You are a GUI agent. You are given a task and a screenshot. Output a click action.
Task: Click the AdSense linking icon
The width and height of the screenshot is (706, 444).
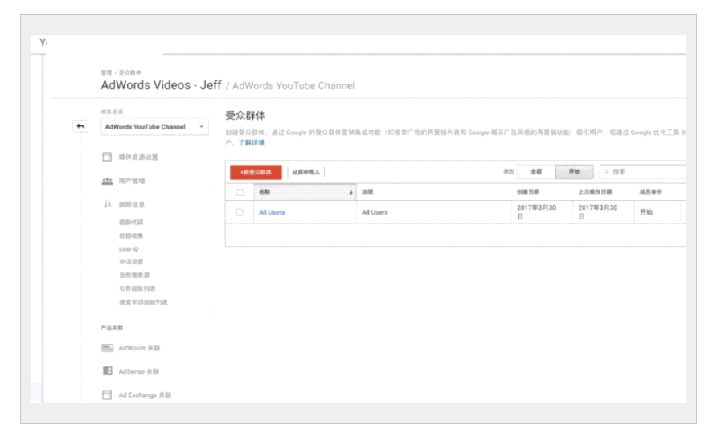108,371
